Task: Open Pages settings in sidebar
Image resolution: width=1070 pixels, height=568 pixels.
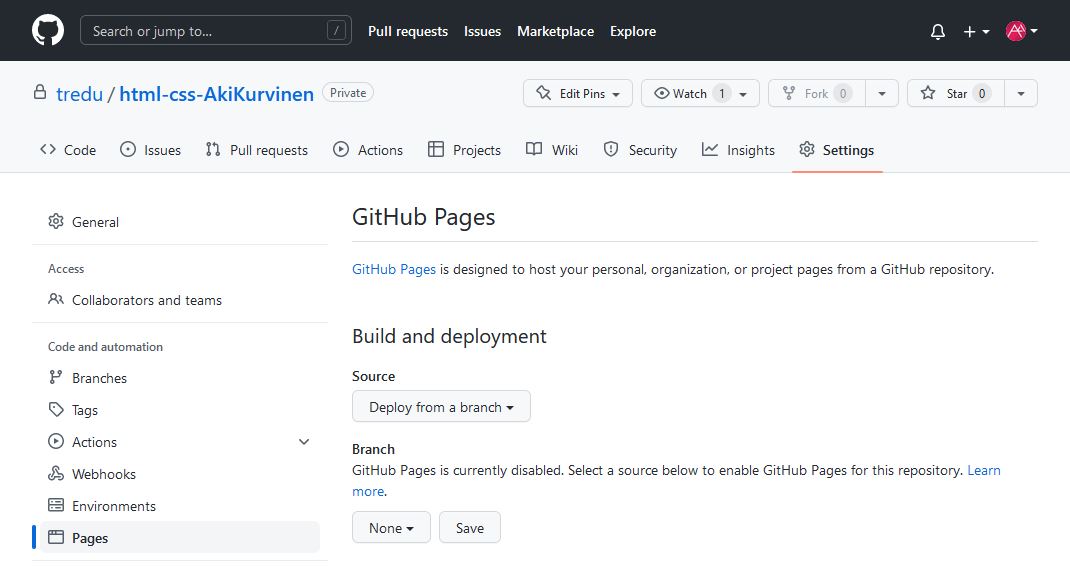Action: click(x=180, y=538)
